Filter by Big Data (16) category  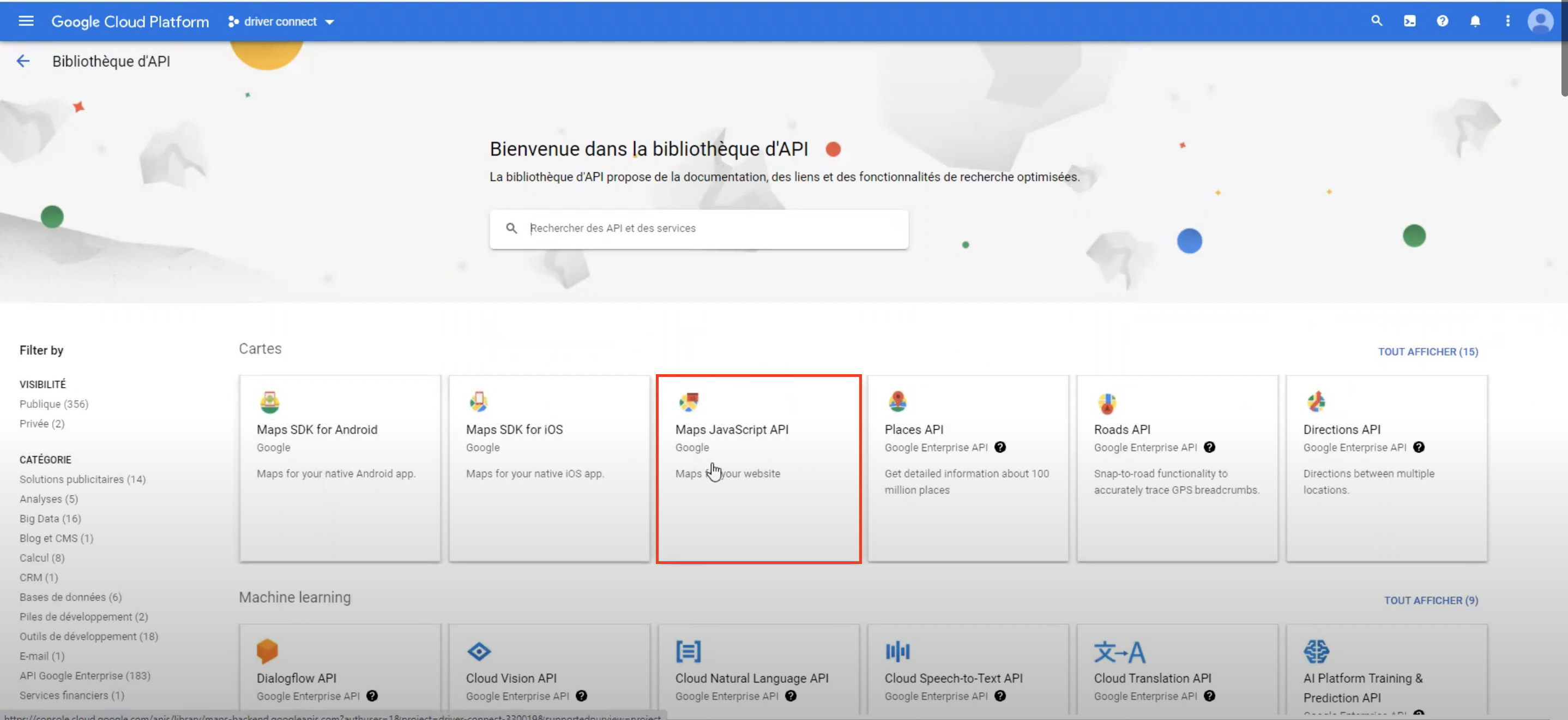pyautogui.click(x=50, y=518)
